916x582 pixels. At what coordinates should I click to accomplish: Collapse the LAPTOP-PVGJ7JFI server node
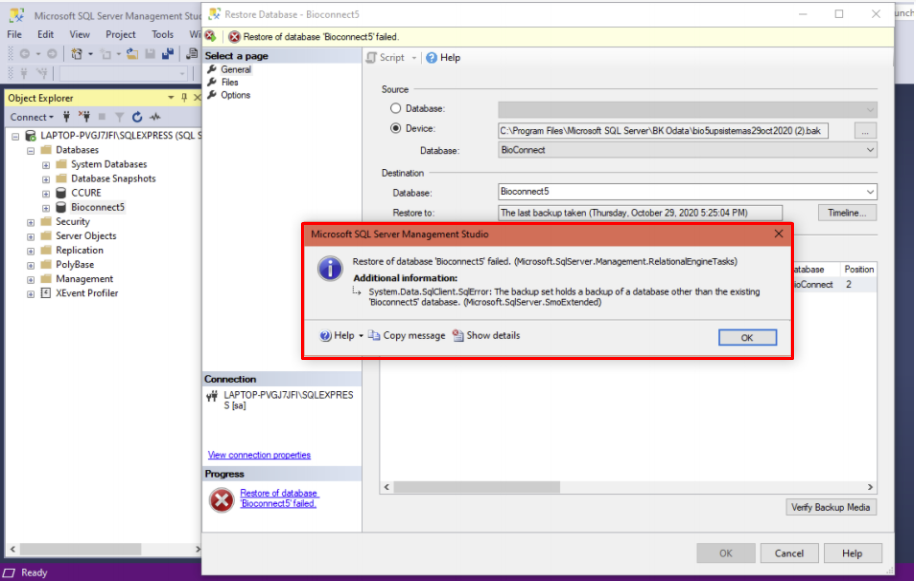tap(15, 136)
